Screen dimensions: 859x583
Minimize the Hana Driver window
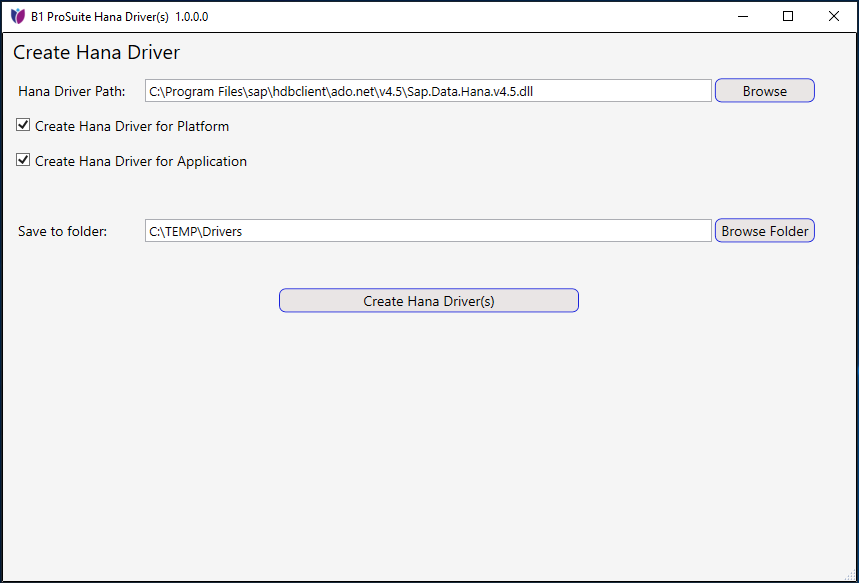tap(743, 16)
